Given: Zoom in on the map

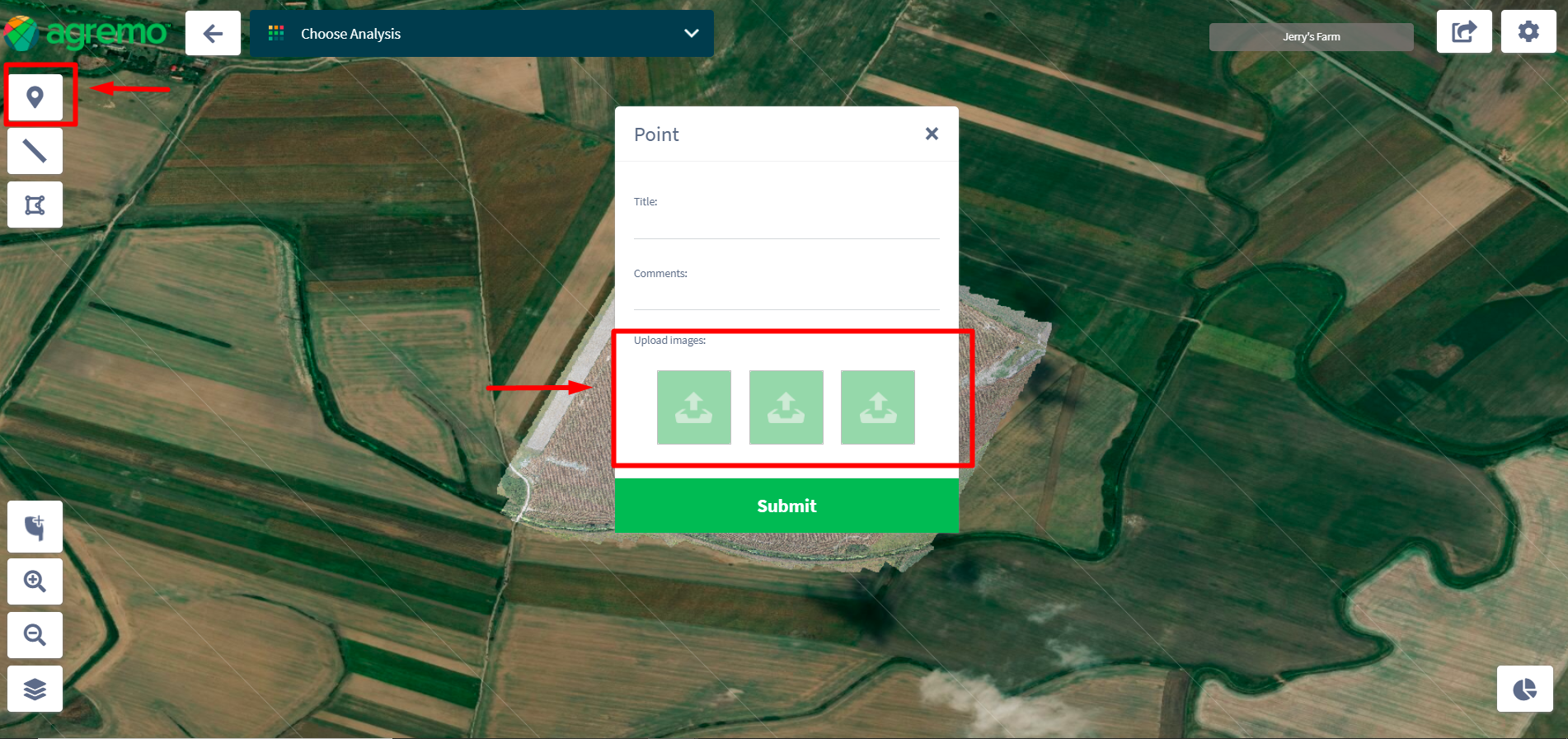Looking at the screenshot, I should coord(35,581).
